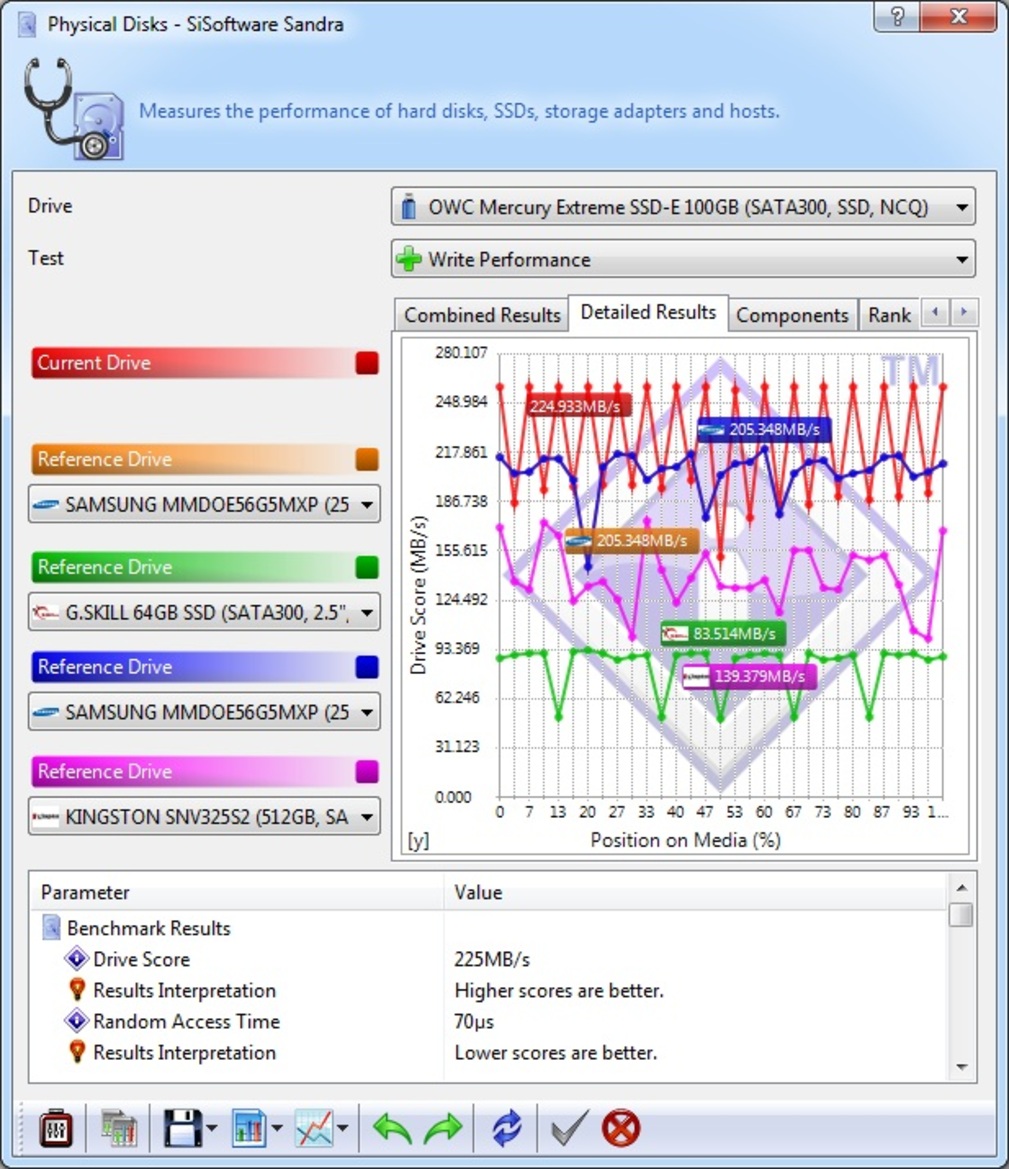Image resolution: width=1009 pixels, height=1169 pixels.
Task: Click the icon beside Benchmark Results
Action: point(51,927)
